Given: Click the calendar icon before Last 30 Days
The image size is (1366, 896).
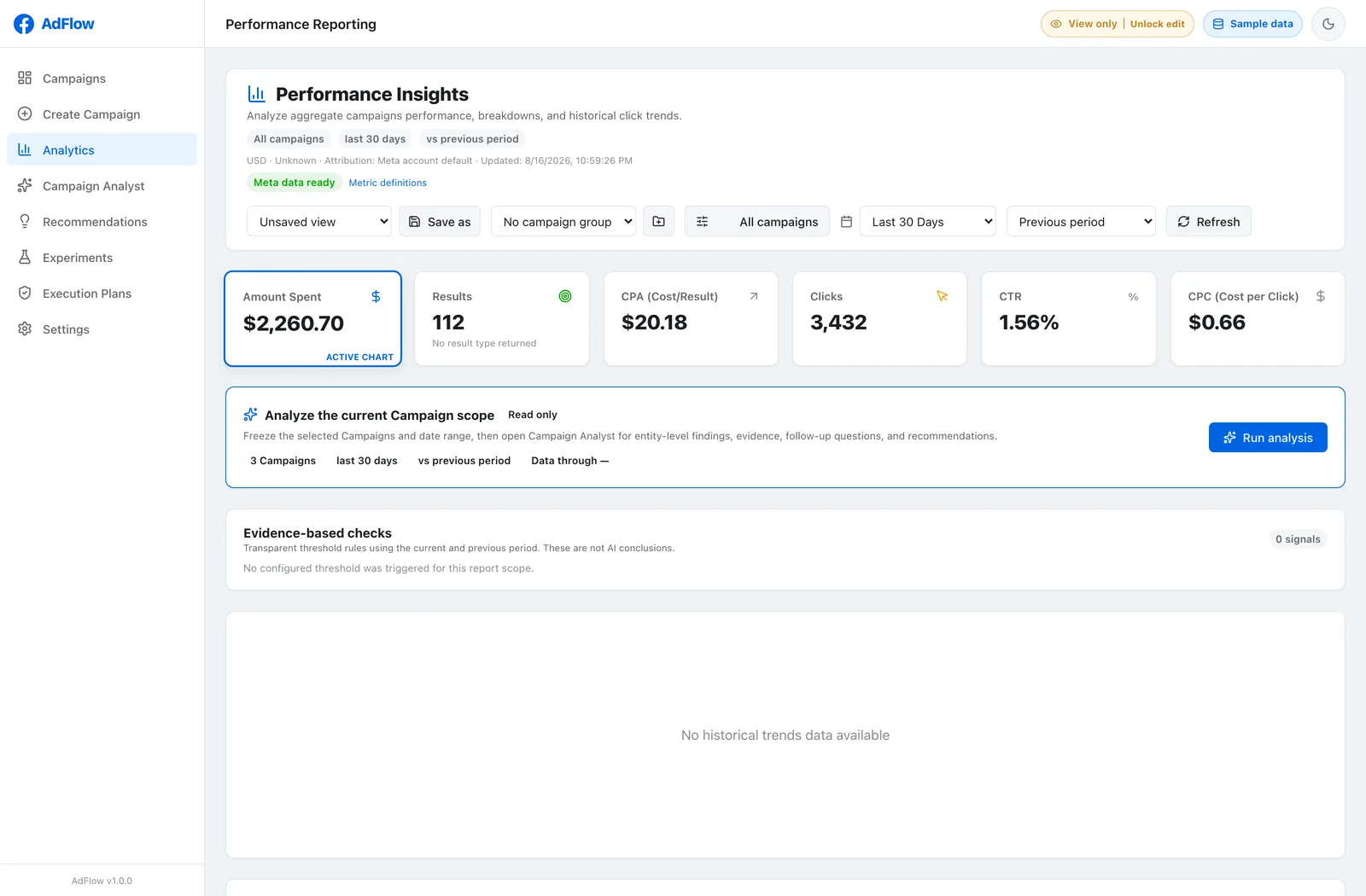Looking at the screenshot, I should [846, 221].
